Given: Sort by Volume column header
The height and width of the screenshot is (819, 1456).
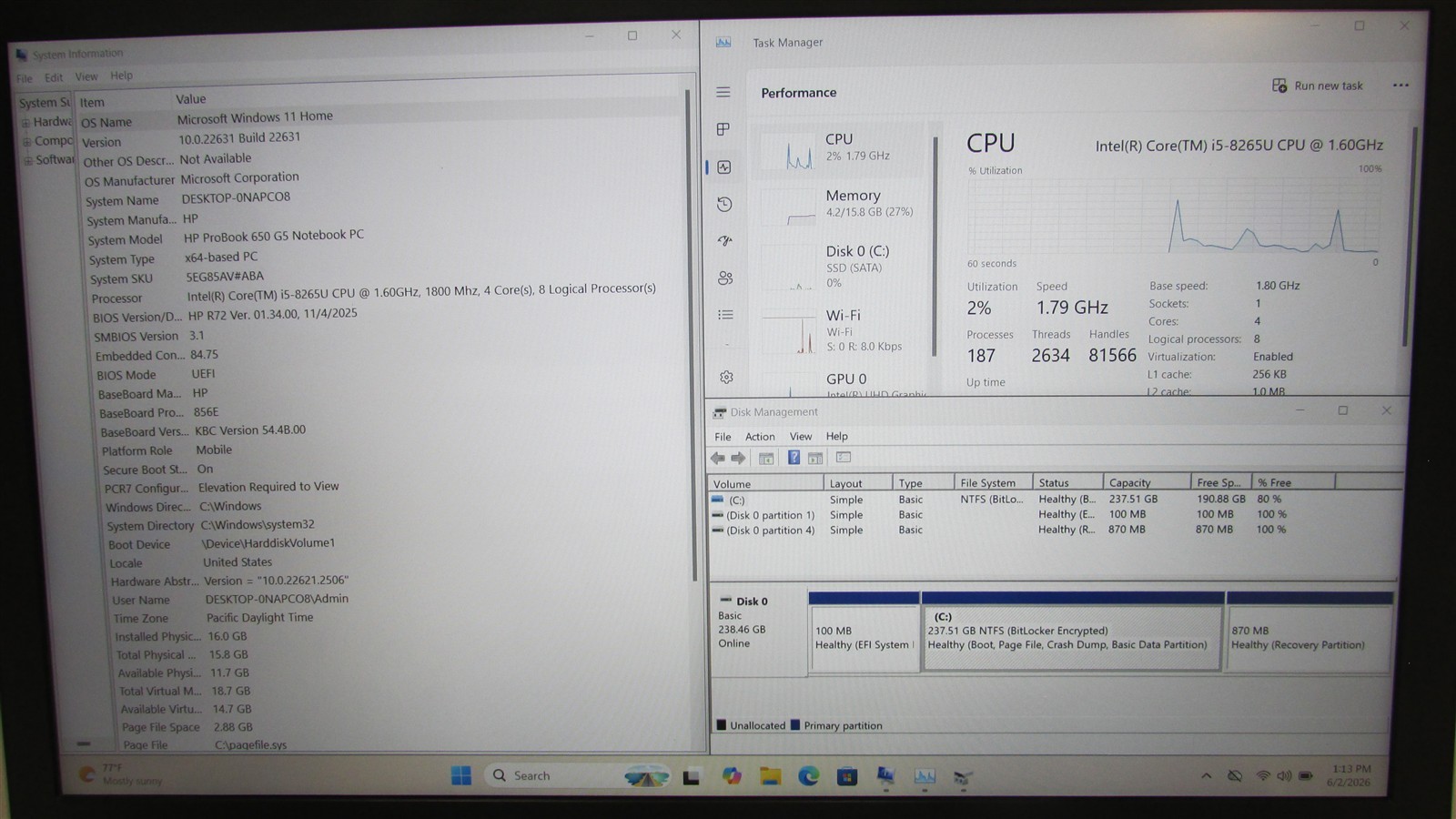Looking at the screenshot, I should pos(766,483).
